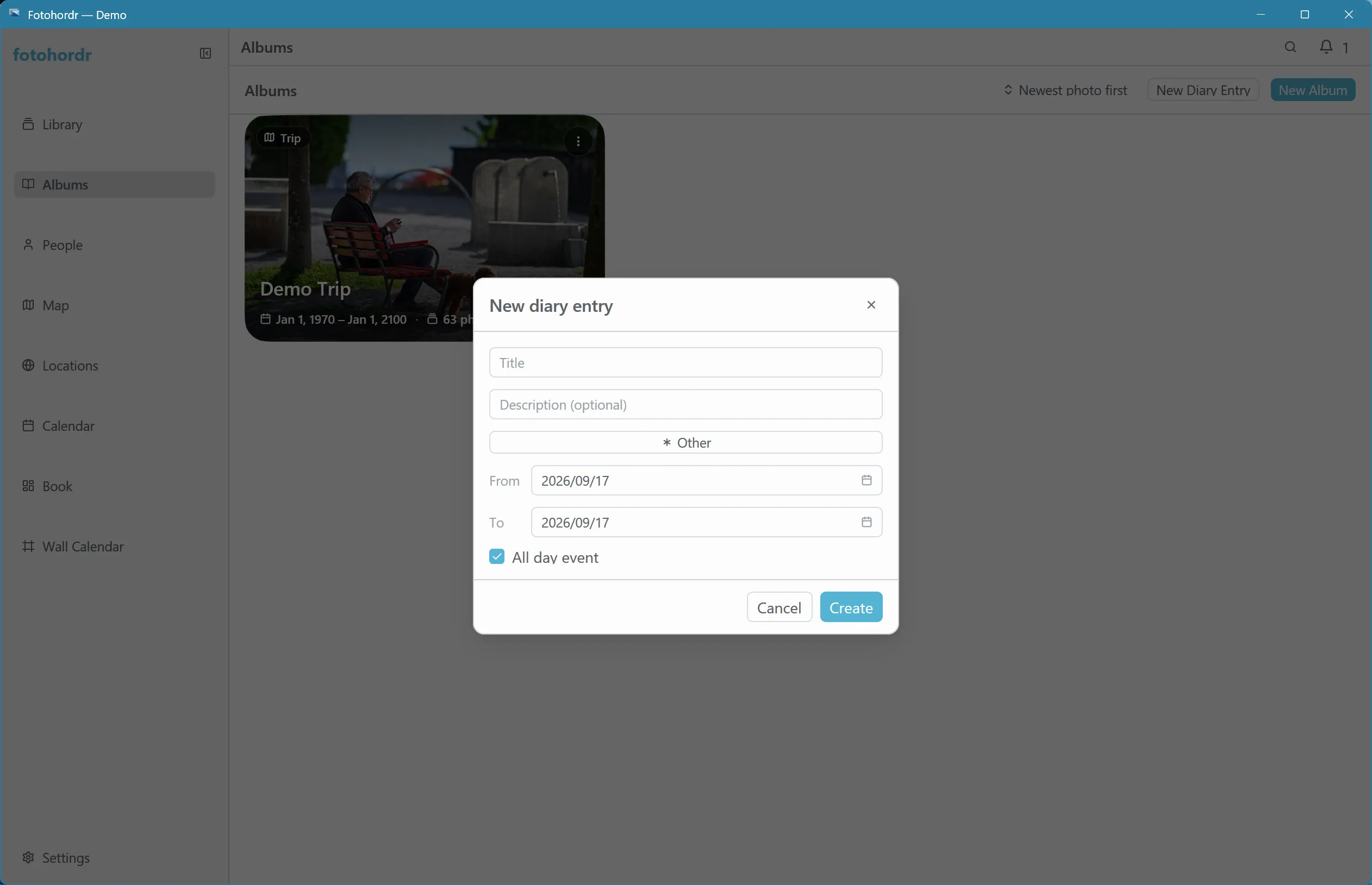Image resolution: width=1372 pixels, height=885 pixels.
Task: Open the People section
Action: click(x=115, y=245)
